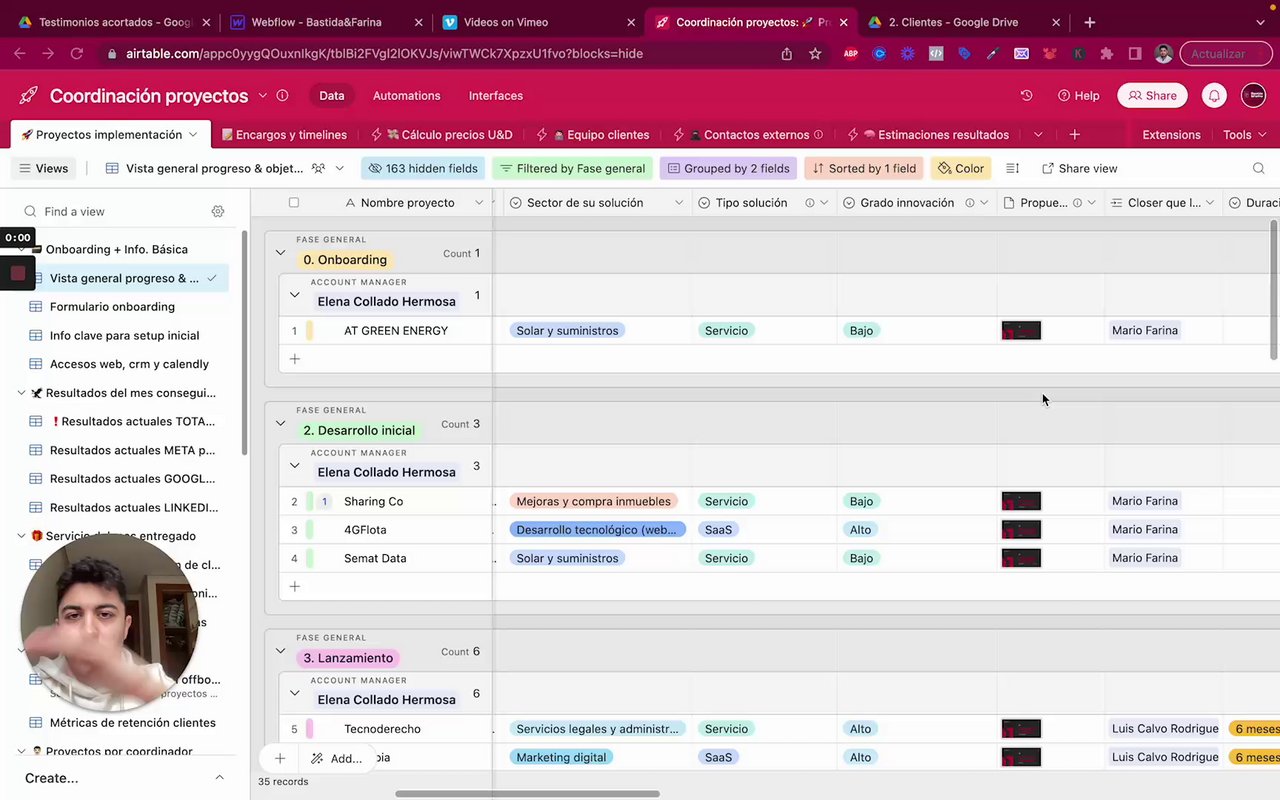Open new browser tab plus
1280x800 pixels.
1089,22
